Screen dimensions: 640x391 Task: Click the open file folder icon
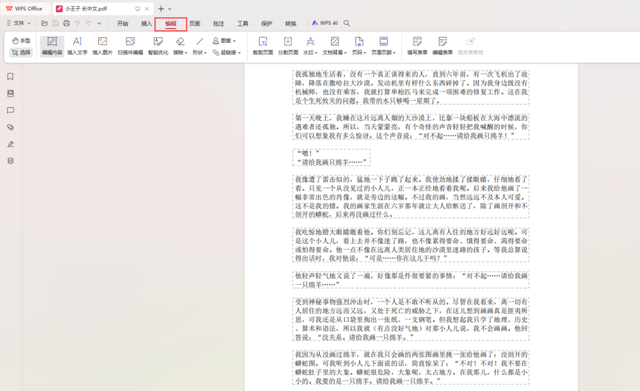point(44,23)
